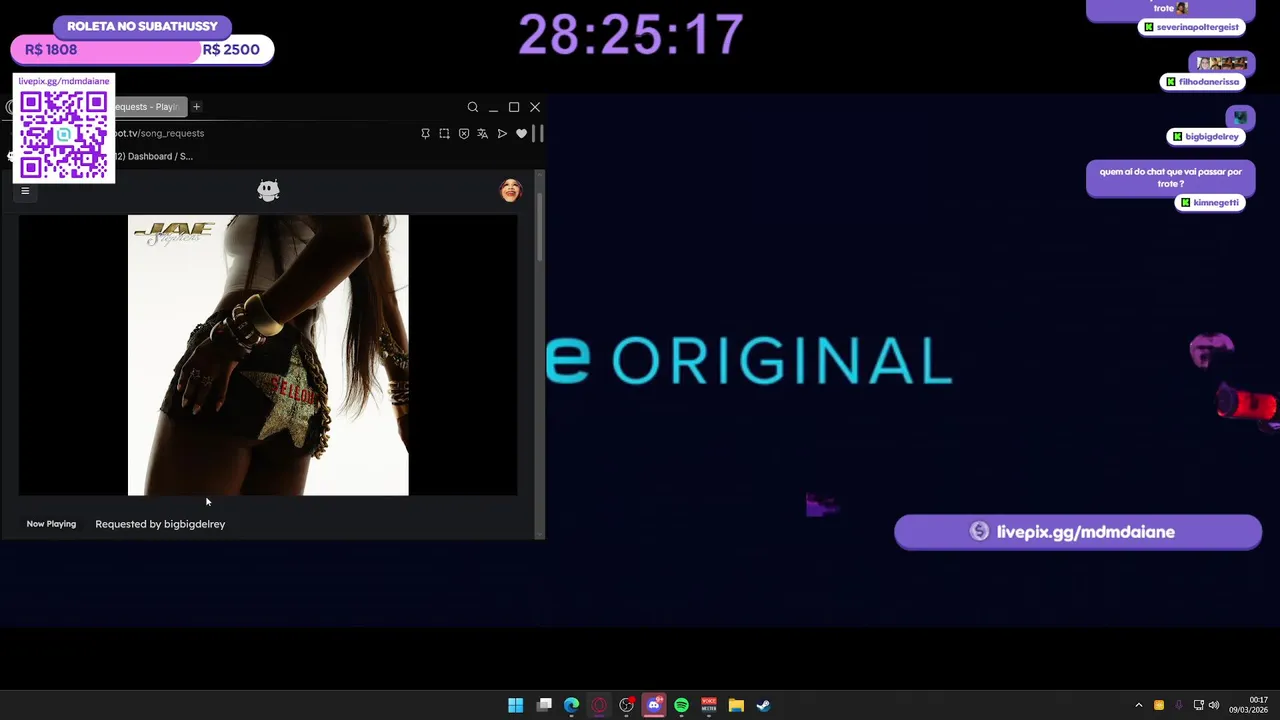Open the Windows Start menu

coord(516,705)
